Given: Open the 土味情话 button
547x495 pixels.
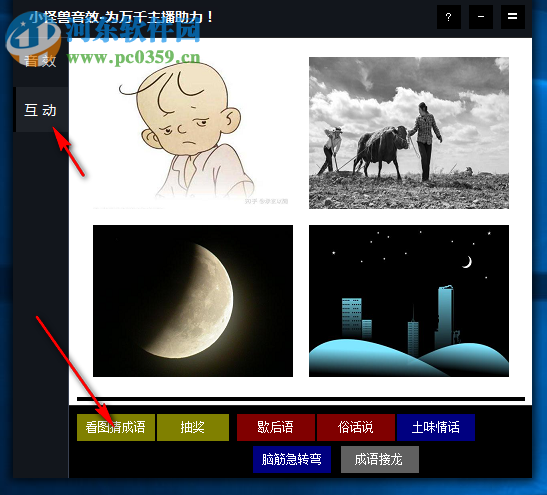Looking at the screenshot, I should [436, 427].
